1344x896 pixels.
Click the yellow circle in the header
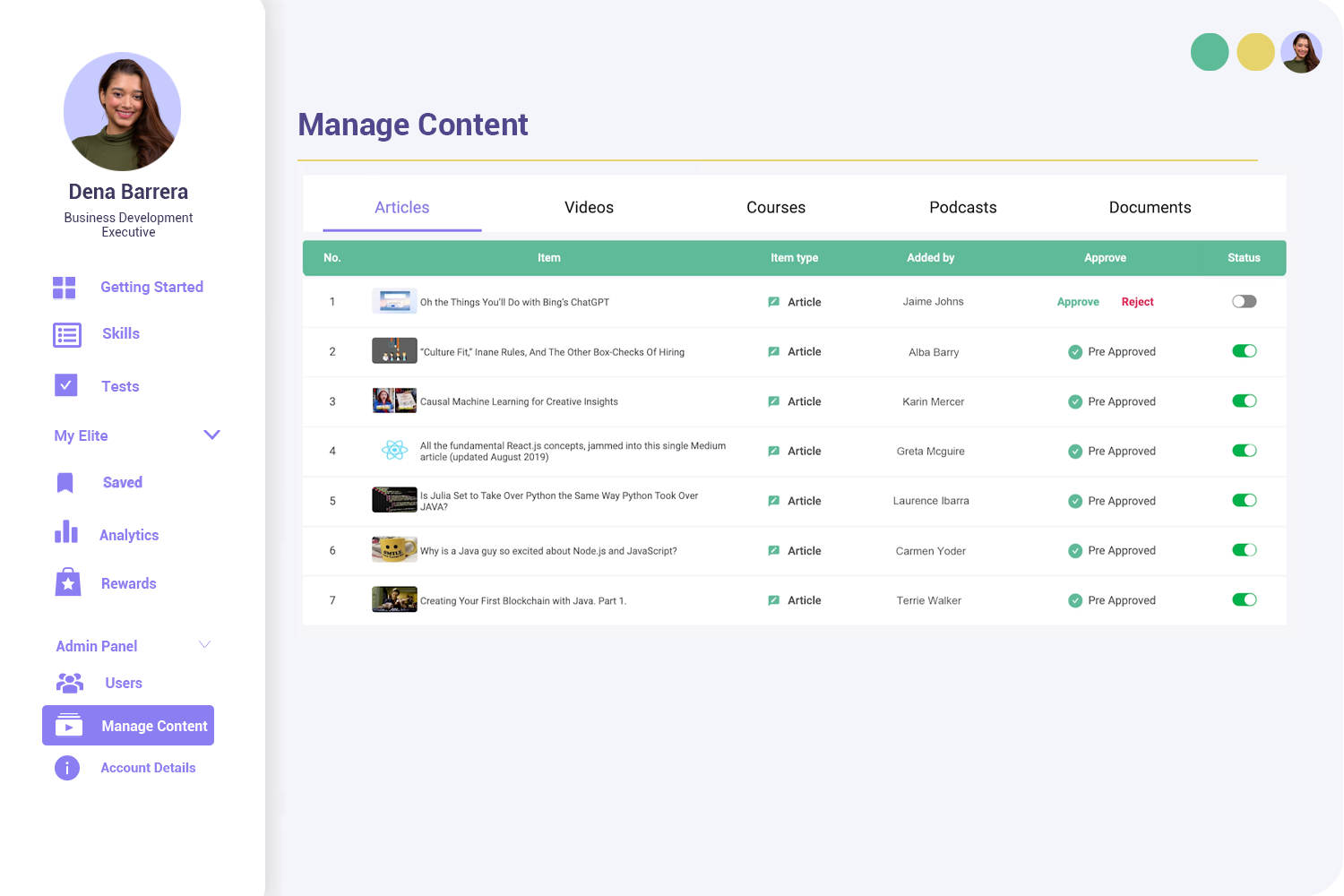pyautogui.click(x=1255, y=52)
